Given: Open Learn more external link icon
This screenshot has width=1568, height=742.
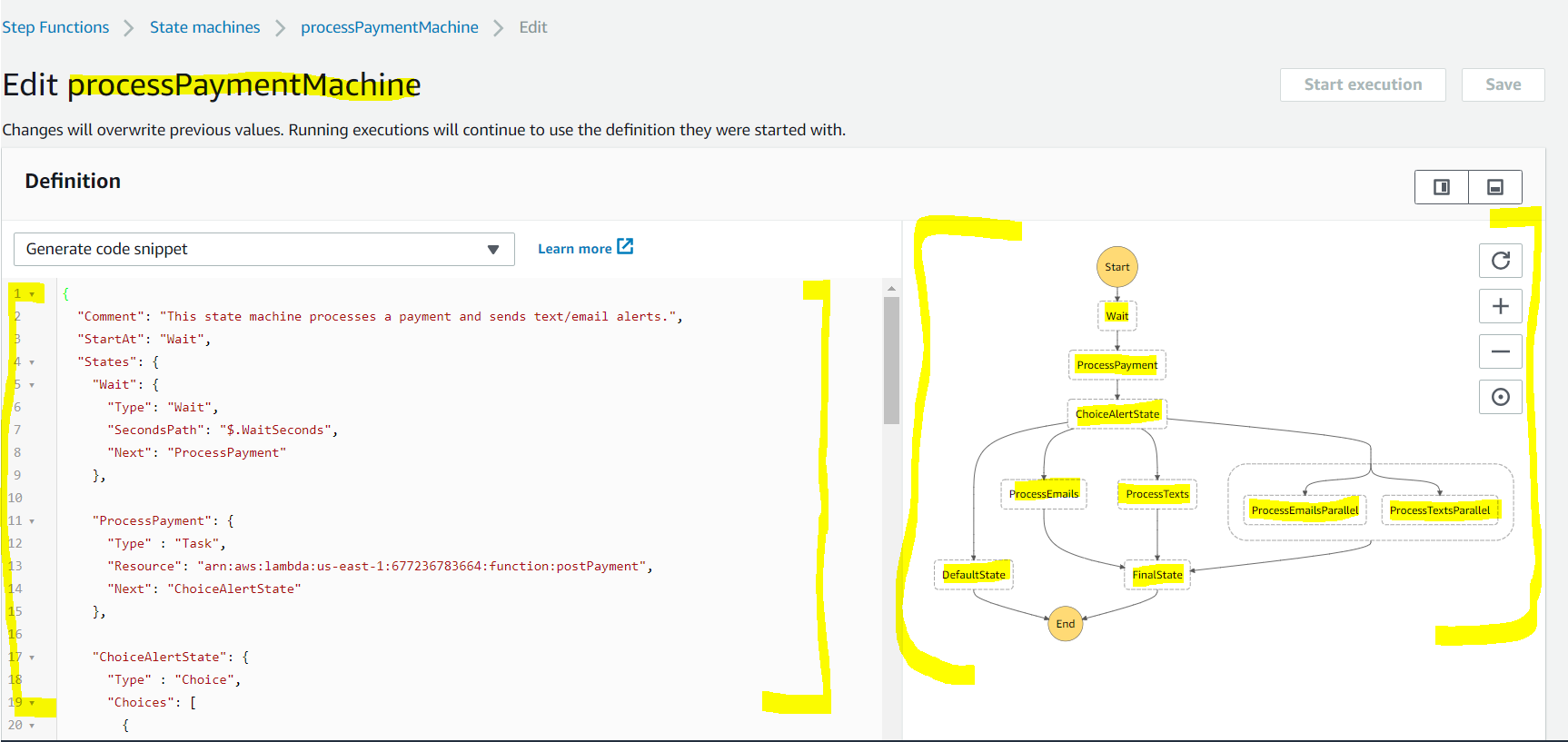Looking at the screenshot, I should point(625,246).
